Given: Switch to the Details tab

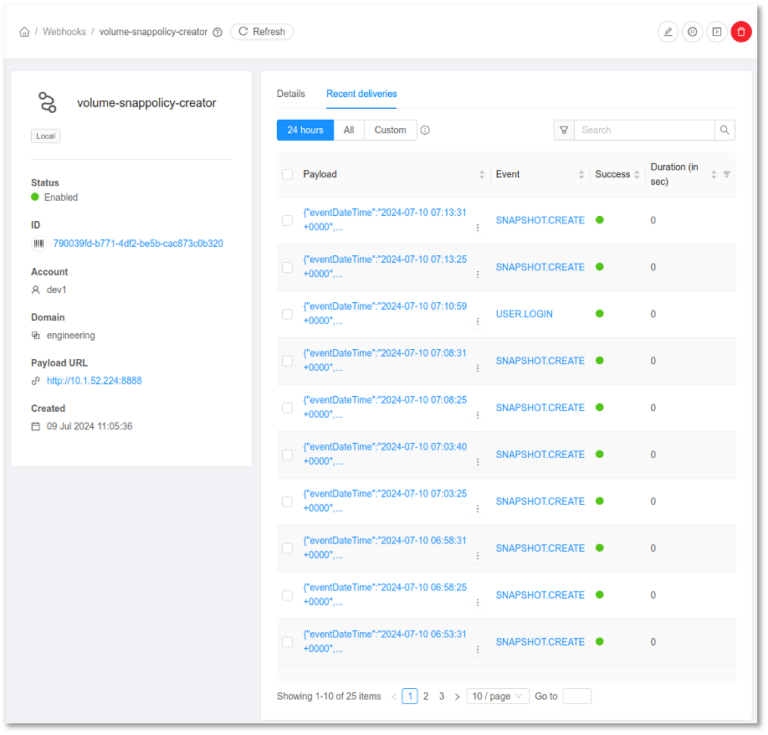Looking at the screenshot, I should (x=291, y=94).
